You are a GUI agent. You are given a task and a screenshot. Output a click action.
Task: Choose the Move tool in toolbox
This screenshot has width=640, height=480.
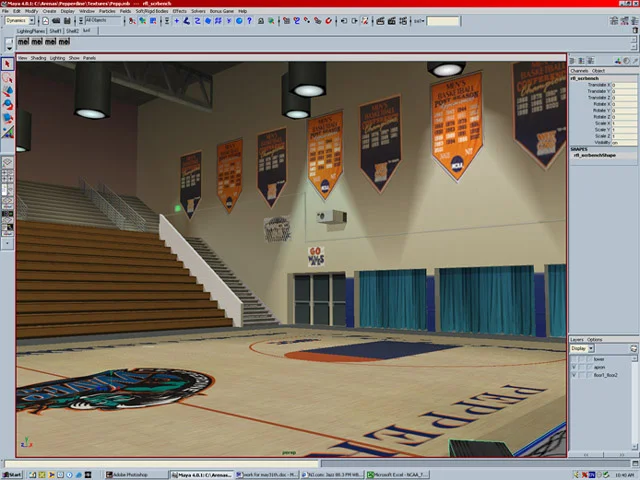point(7,91)
